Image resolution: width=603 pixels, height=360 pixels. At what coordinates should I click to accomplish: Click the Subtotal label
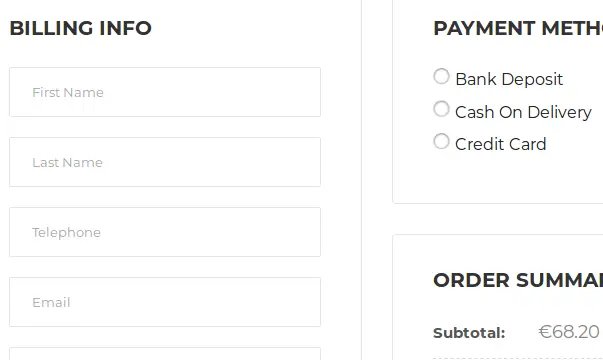[469, 333]
